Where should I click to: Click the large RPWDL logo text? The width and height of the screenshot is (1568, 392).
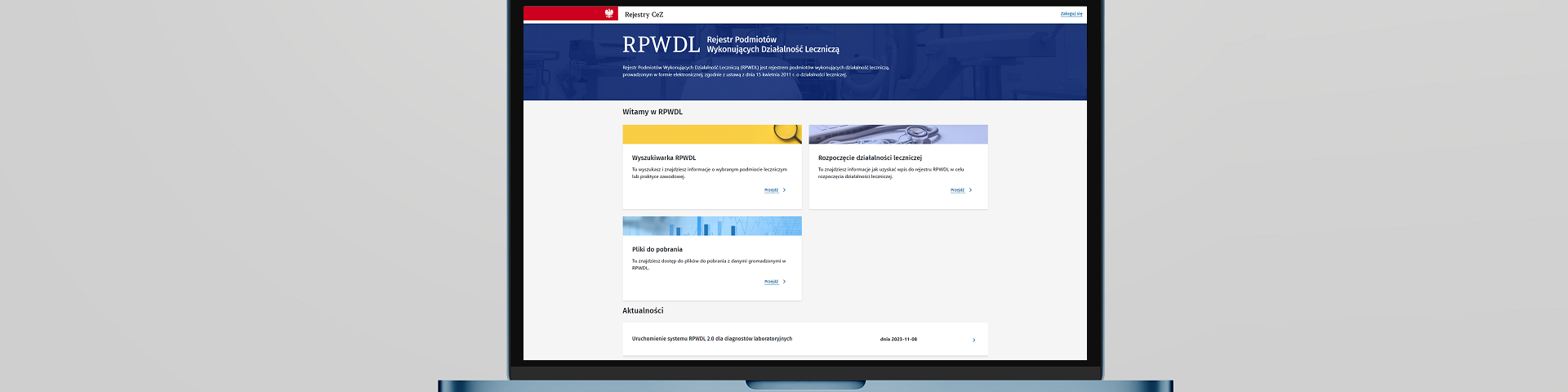coord(661,45)
